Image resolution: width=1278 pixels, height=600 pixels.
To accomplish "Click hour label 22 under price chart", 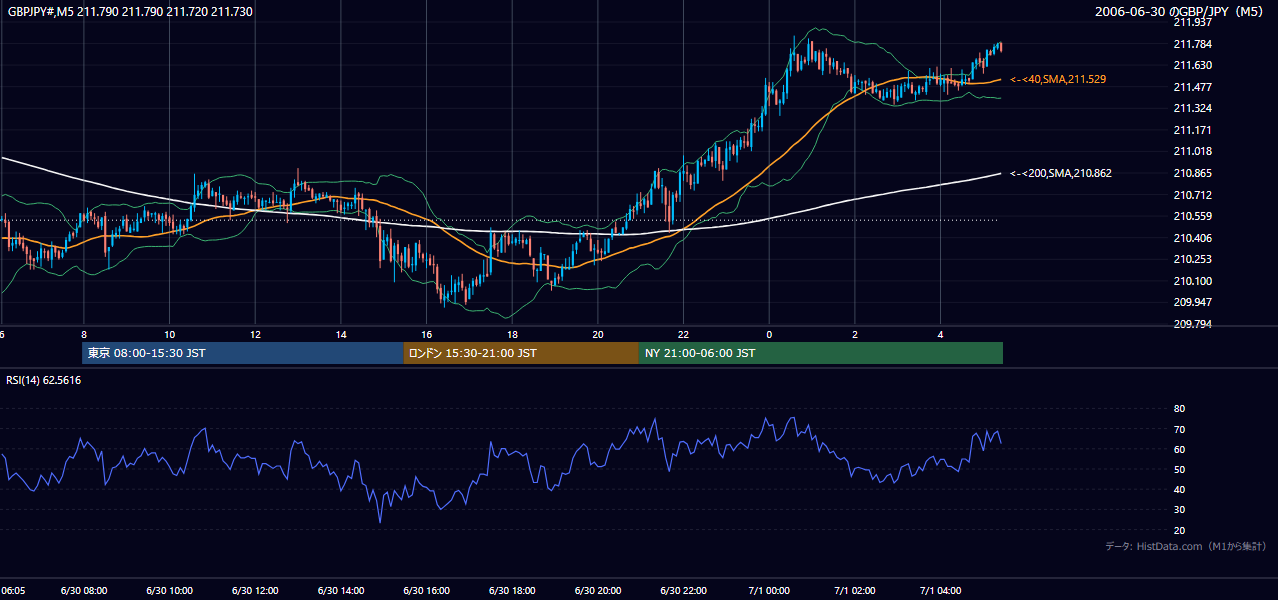I will tap(684, 334).
